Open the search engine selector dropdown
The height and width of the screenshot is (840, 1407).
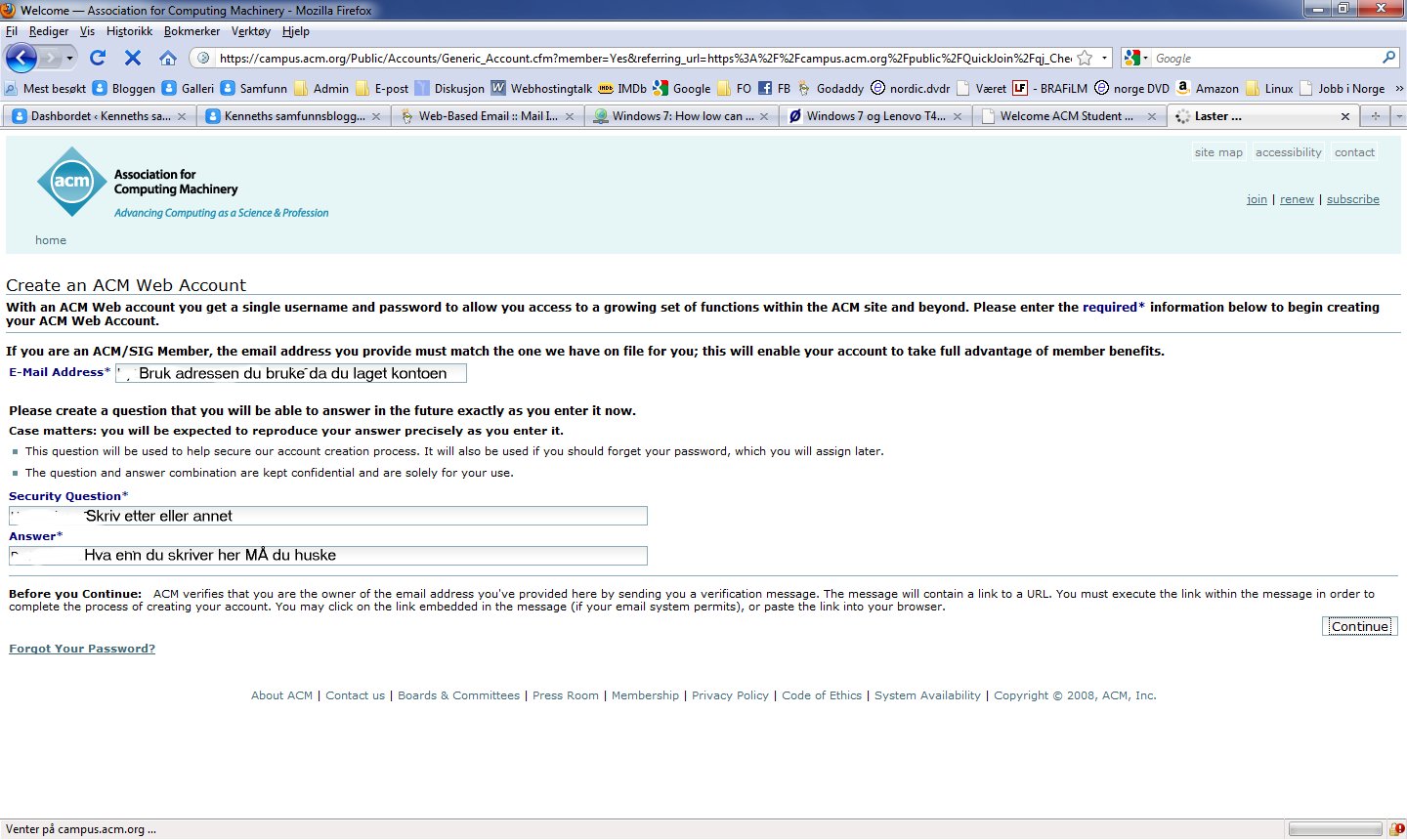click(x=1136, y=58)
